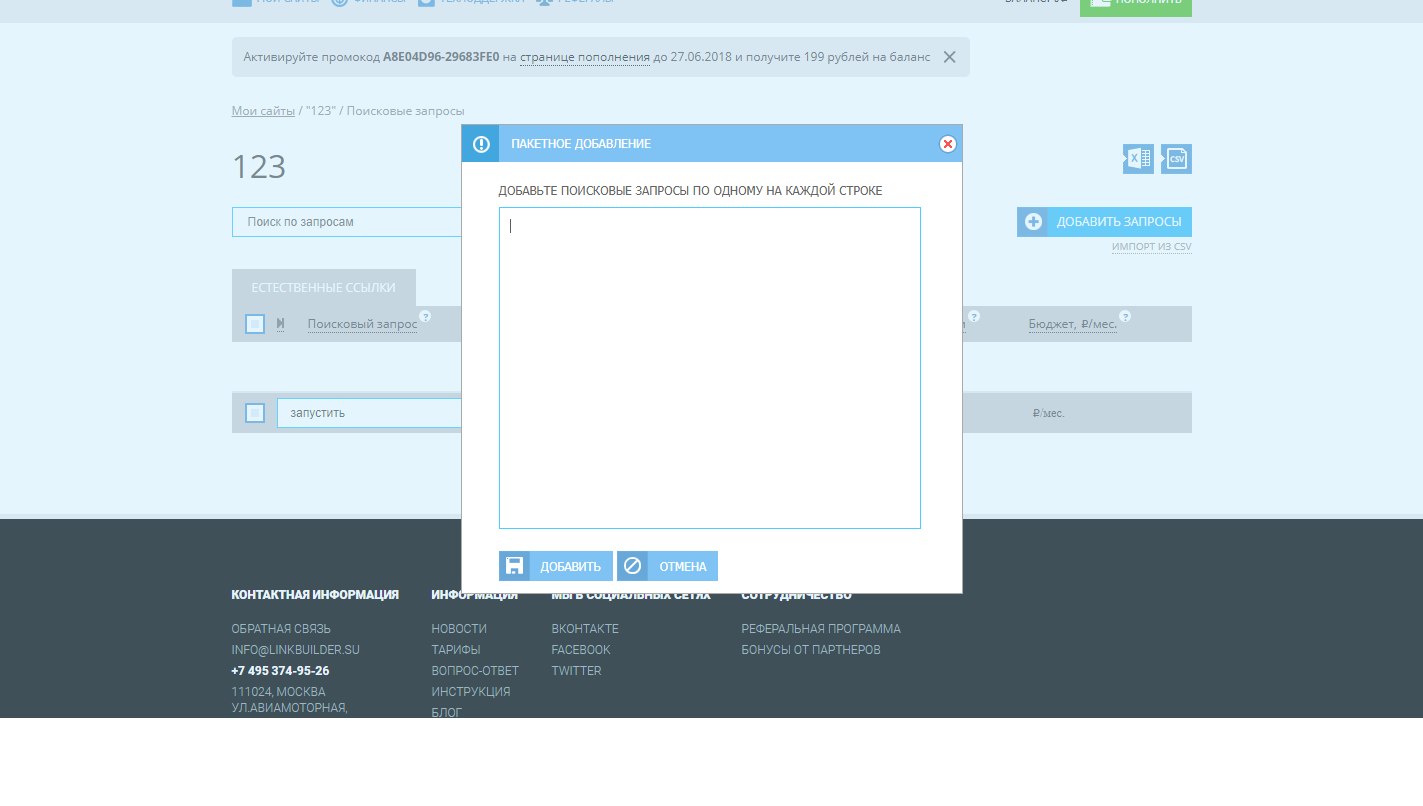Open the запустить action dropdown
The image size is (1423, 806).
tap(370, 413)
